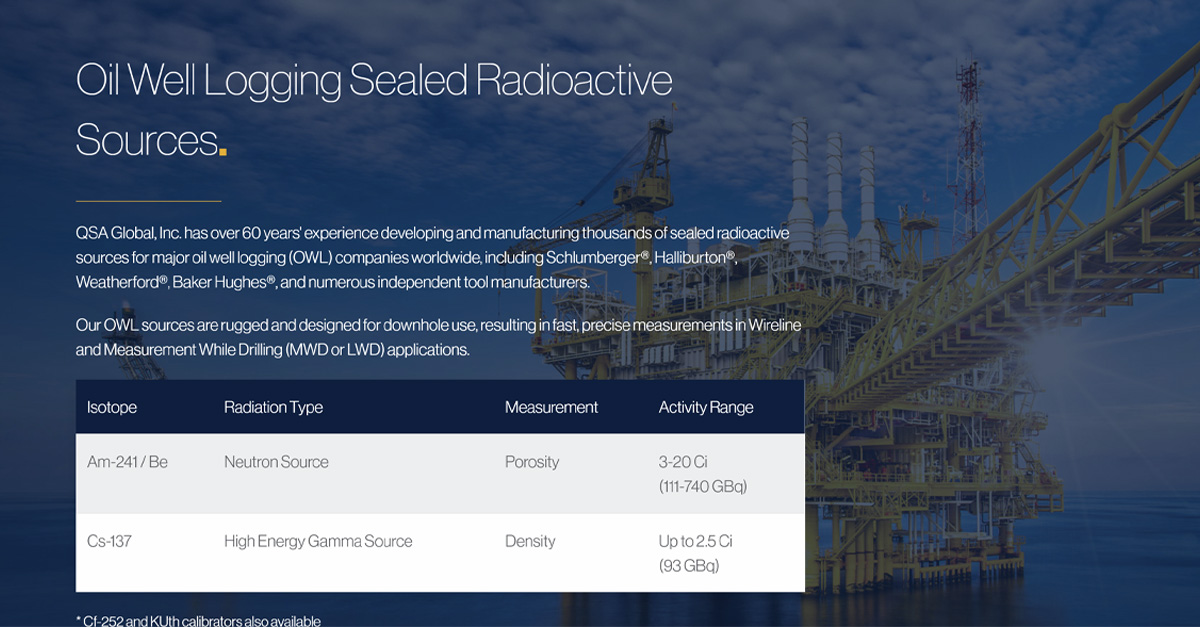Click the Density measurement cell
Screen dimensions: 1200x627
pyautogui.click(x=527, y=541)
